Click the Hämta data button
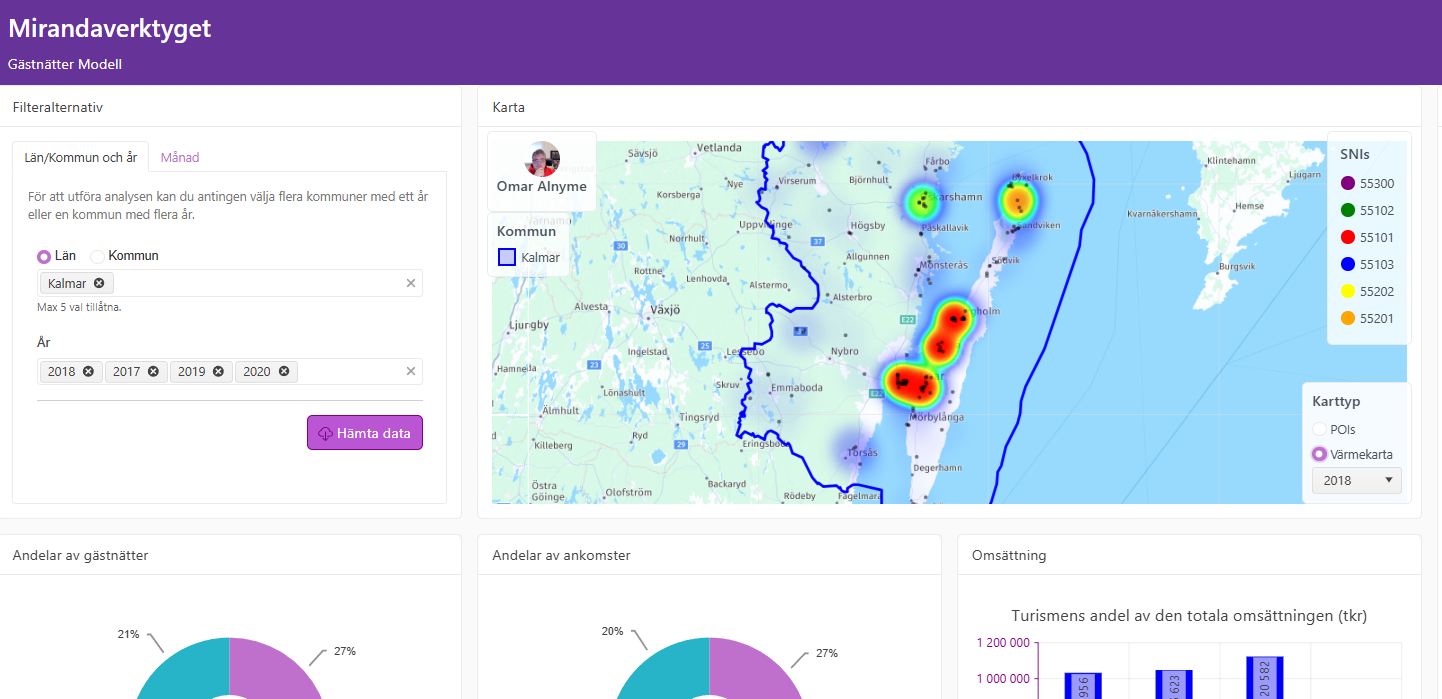 (365, 433)
